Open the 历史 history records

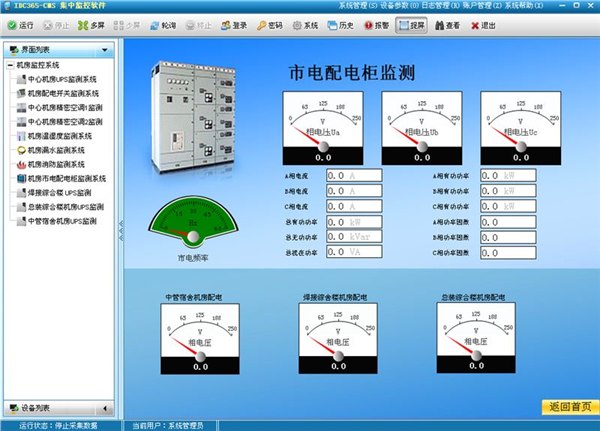pos(341,26)
